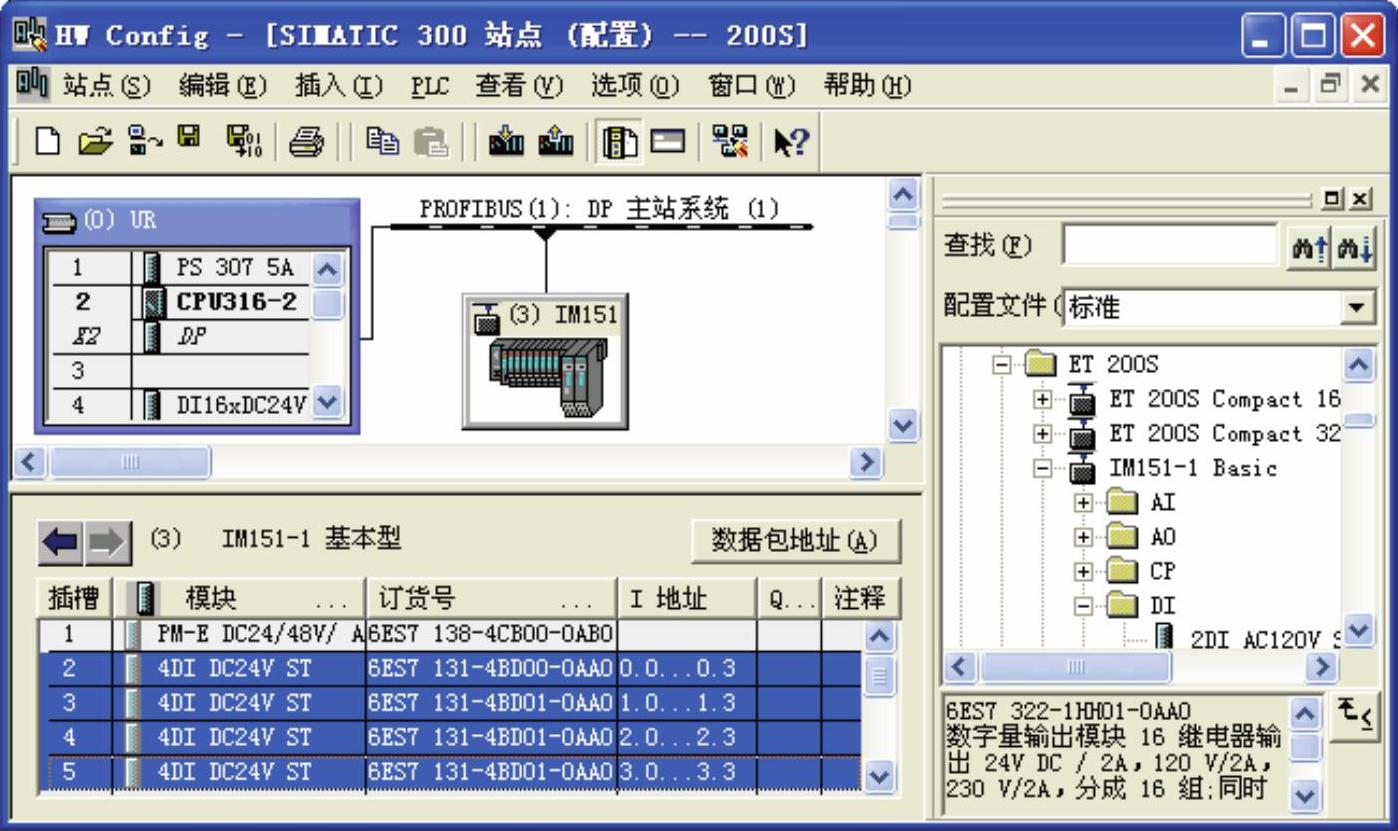The width and height of the screenshot is (1398, 831).
Task: Open the 窗口(W) menu
Action: (x=754, y=87)
